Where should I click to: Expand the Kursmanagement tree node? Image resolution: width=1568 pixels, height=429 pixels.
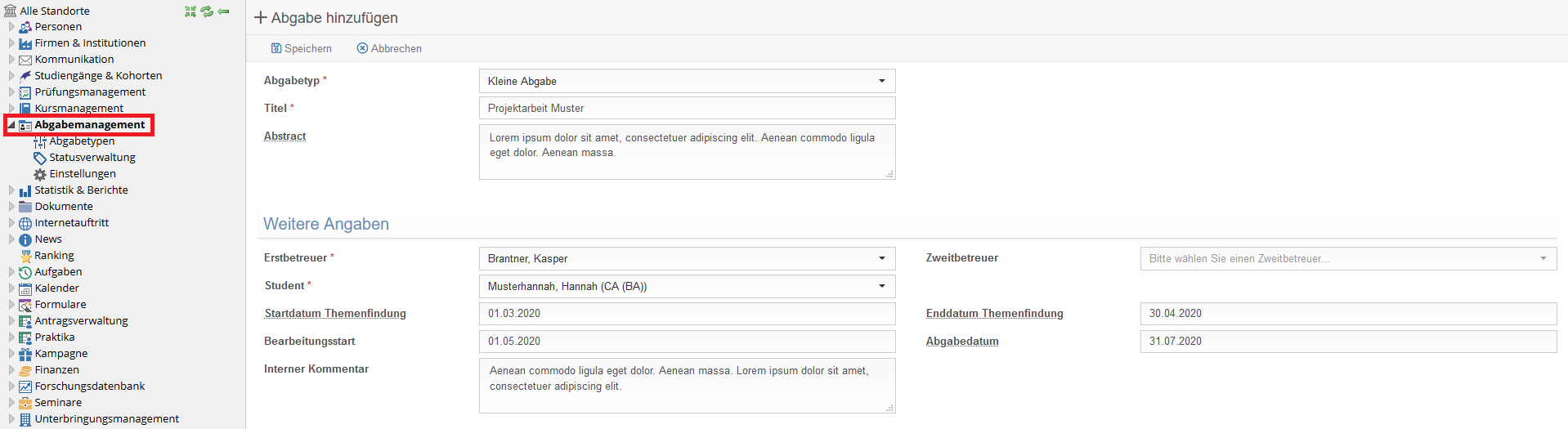tap(11, 108)
